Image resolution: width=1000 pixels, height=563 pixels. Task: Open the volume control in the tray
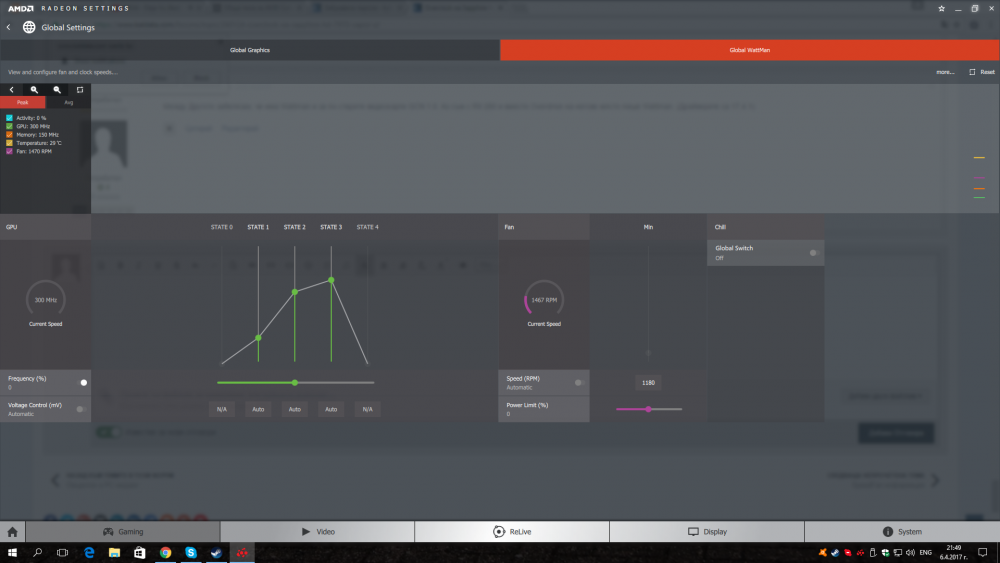pos(910,553)
